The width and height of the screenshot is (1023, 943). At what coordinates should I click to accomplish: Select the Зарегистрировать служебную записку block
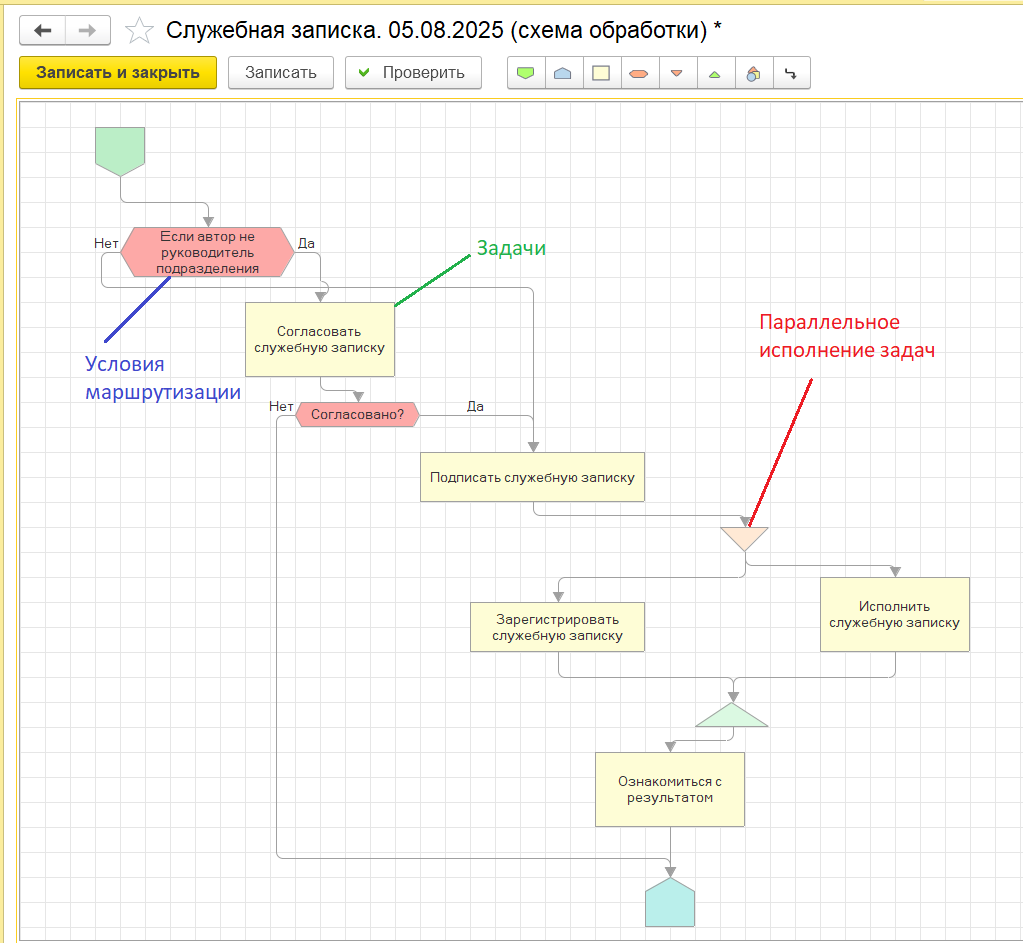click(557, 627)
